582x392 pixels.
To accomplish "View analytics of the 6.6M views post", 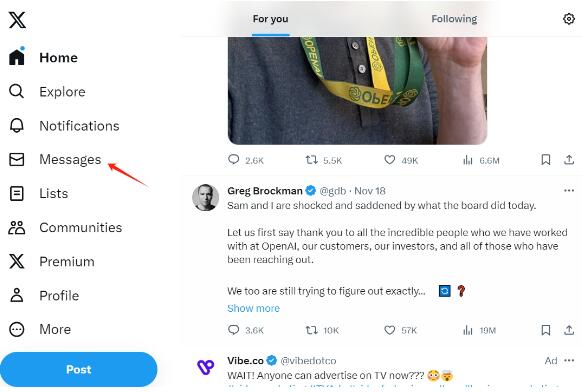I will tap(468, 160).
